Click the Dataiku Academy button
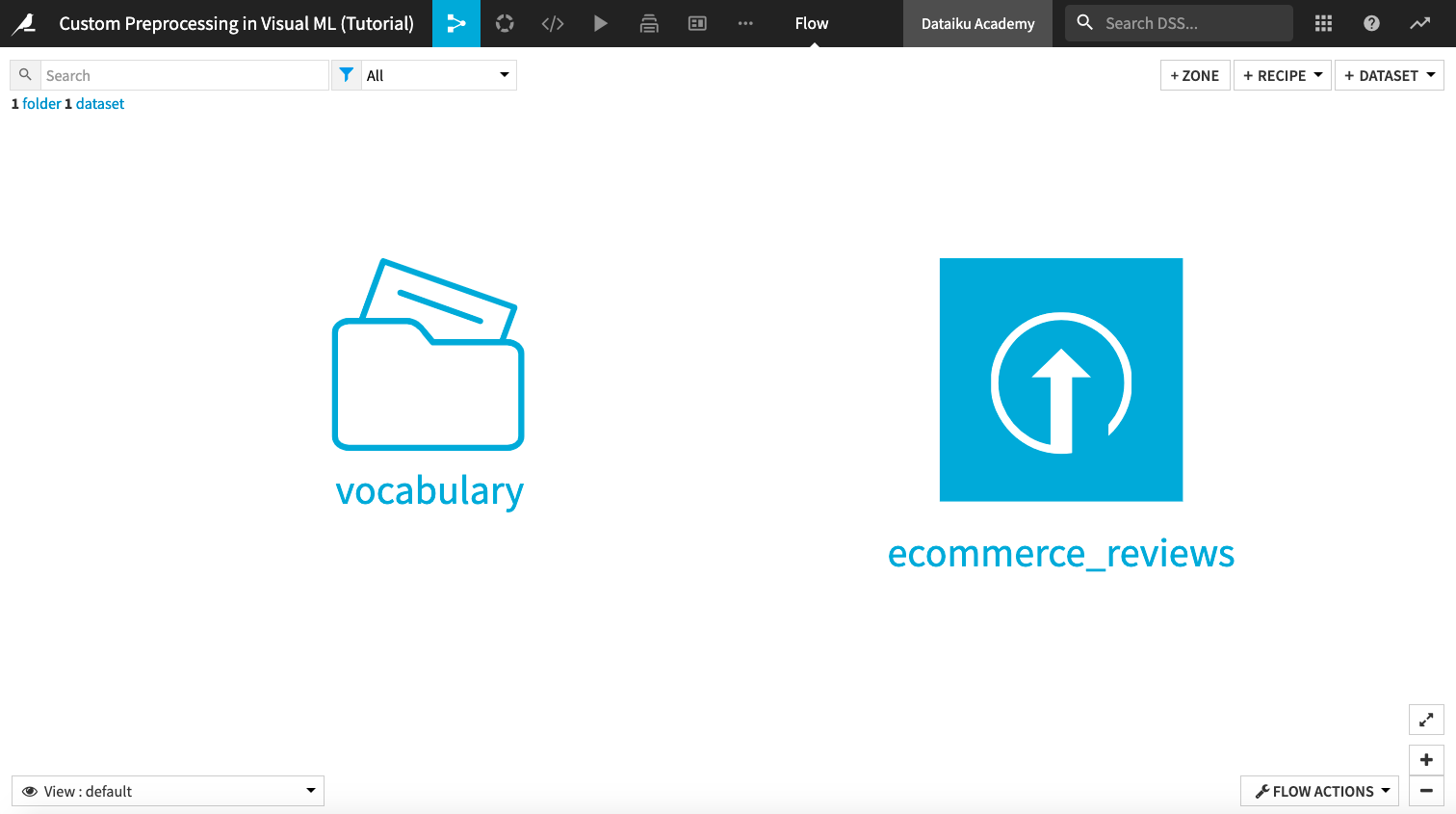 [977, 23]
